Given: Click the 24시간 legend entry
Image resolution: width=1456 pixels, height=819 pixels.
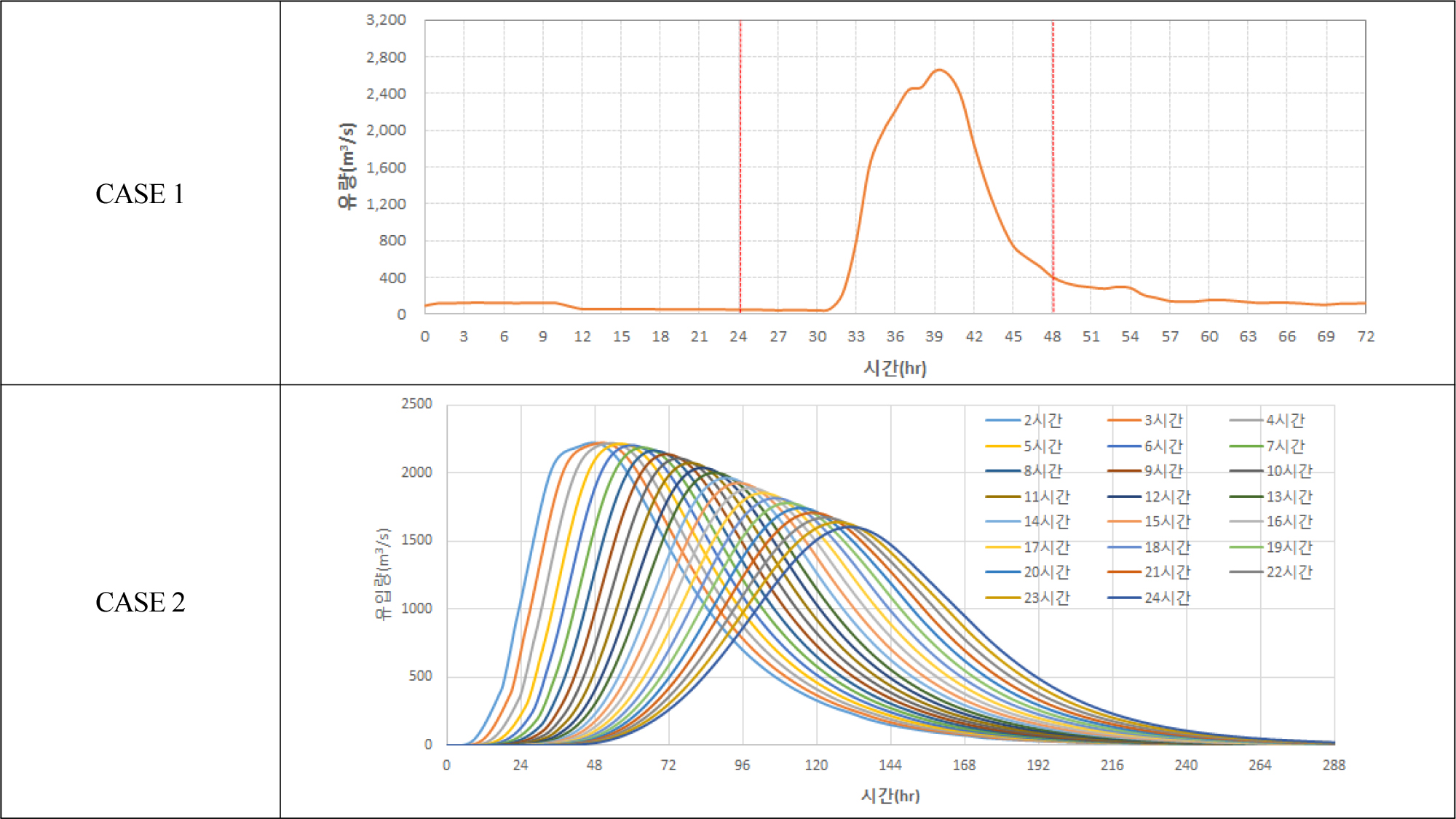Looking at the screenshot, I should pyautogui.click(x=1166, y=598).
